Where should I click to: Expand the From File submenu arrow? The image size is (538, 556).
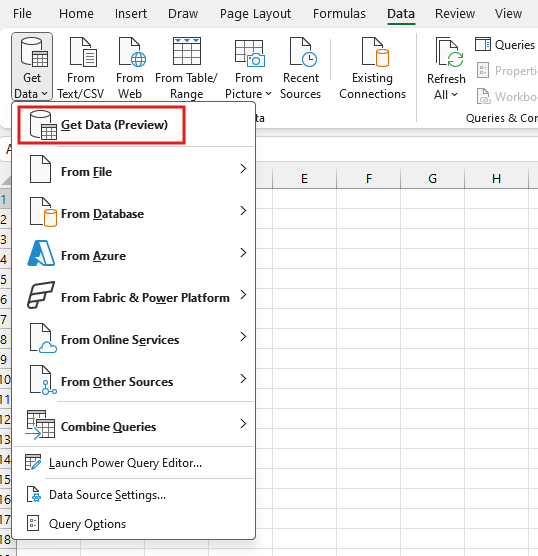243,169
